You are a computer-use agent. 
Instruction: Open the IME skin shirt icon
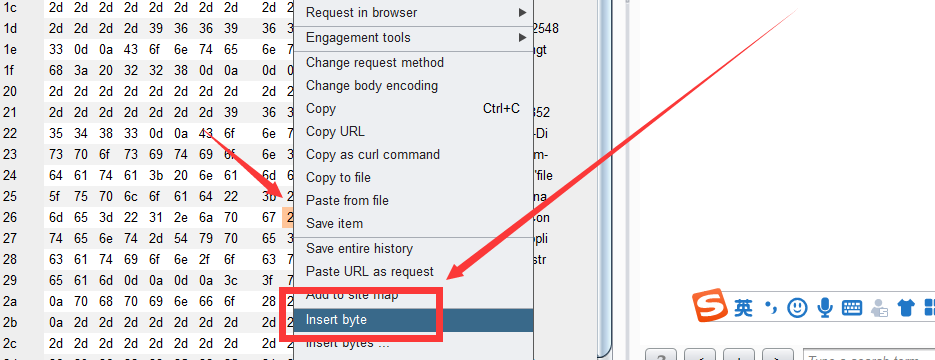906,308
